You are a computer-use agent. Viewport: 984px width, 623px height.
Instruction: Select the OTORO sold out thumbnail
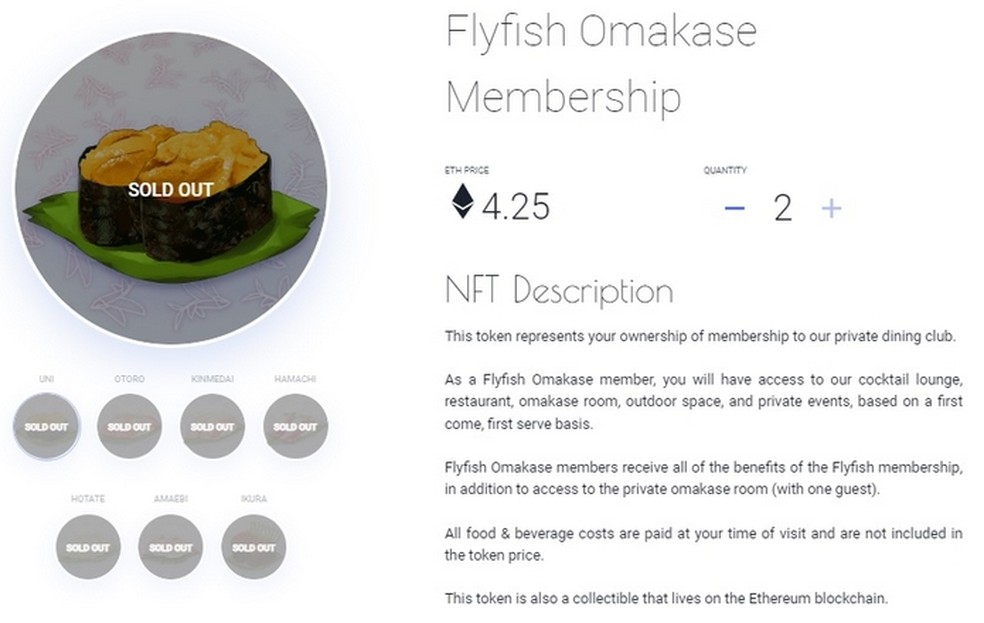(x=129, y=427)
